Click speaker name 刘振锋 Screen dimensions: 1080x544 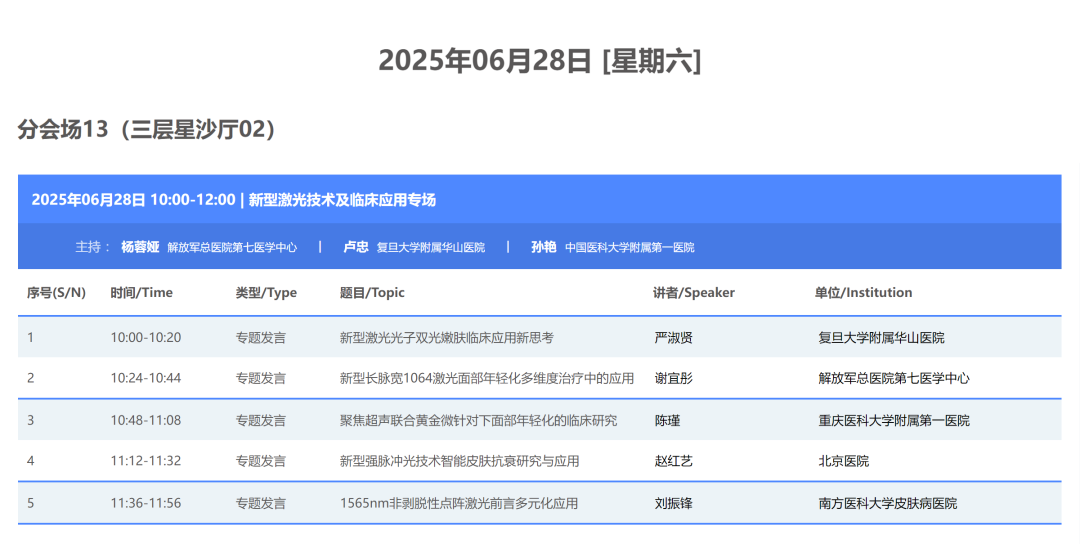pyautogui.click(x=674, y=503)
